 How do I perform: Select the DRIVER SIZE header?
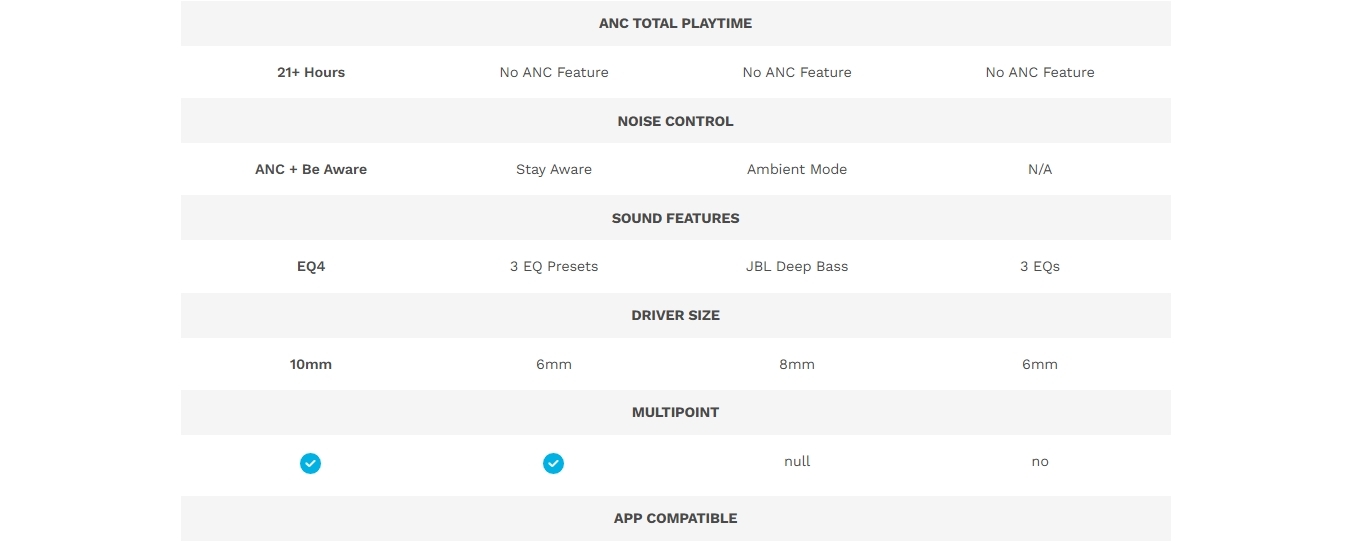tap(675, 315)
